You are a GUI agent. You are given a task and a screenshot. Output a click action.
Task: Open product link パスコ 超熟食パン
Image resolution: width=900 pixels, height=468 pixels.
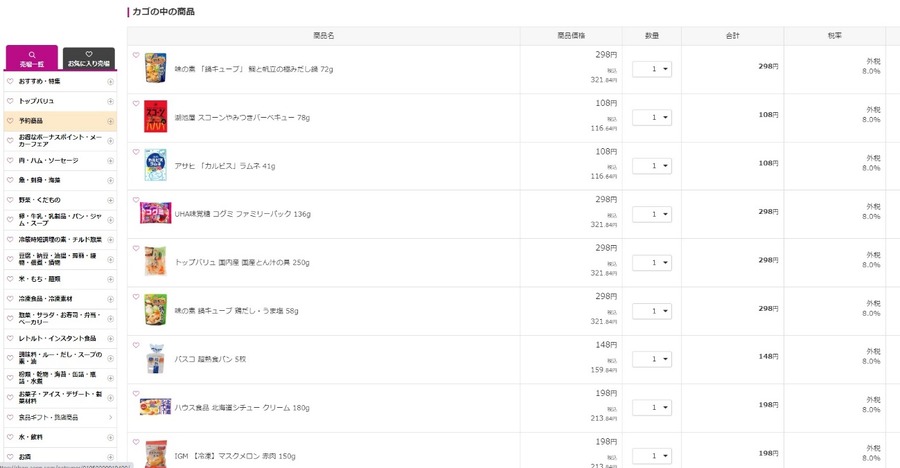click(211, 359)
